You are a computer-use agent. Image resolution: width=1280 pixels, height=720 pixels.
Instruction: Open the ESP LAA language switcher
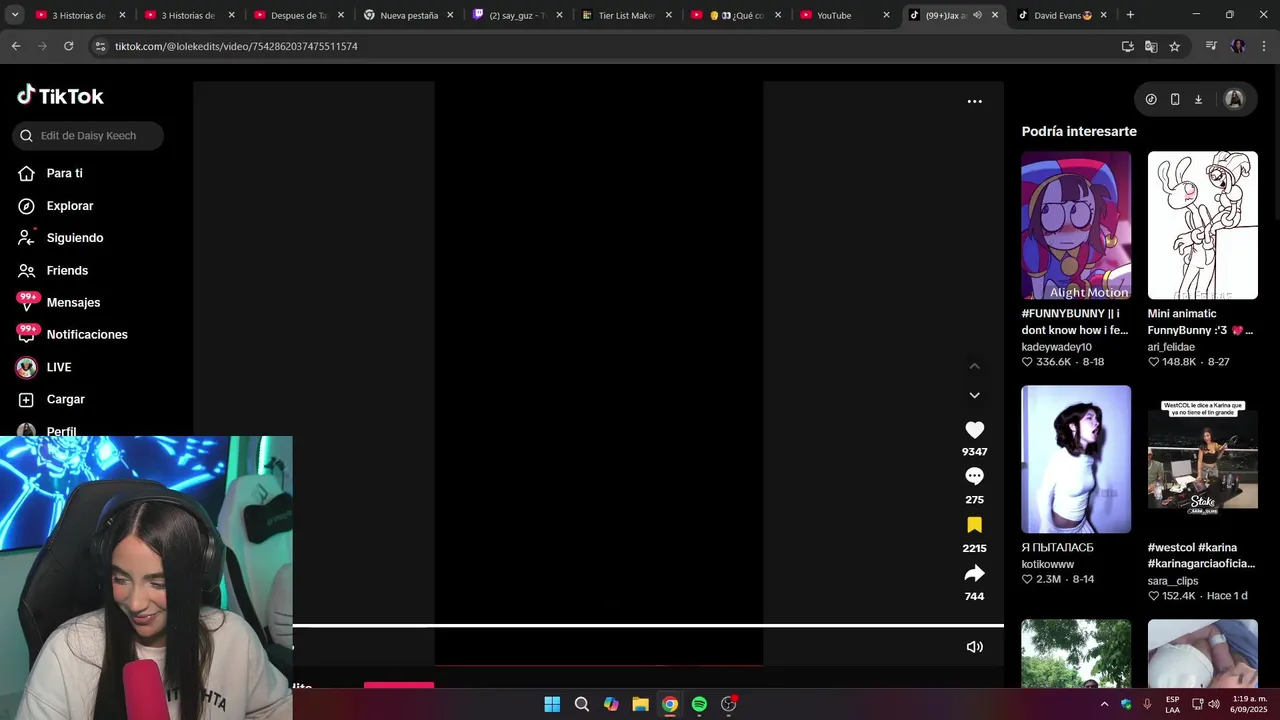pyautogui.click(x=1172, y=704)
